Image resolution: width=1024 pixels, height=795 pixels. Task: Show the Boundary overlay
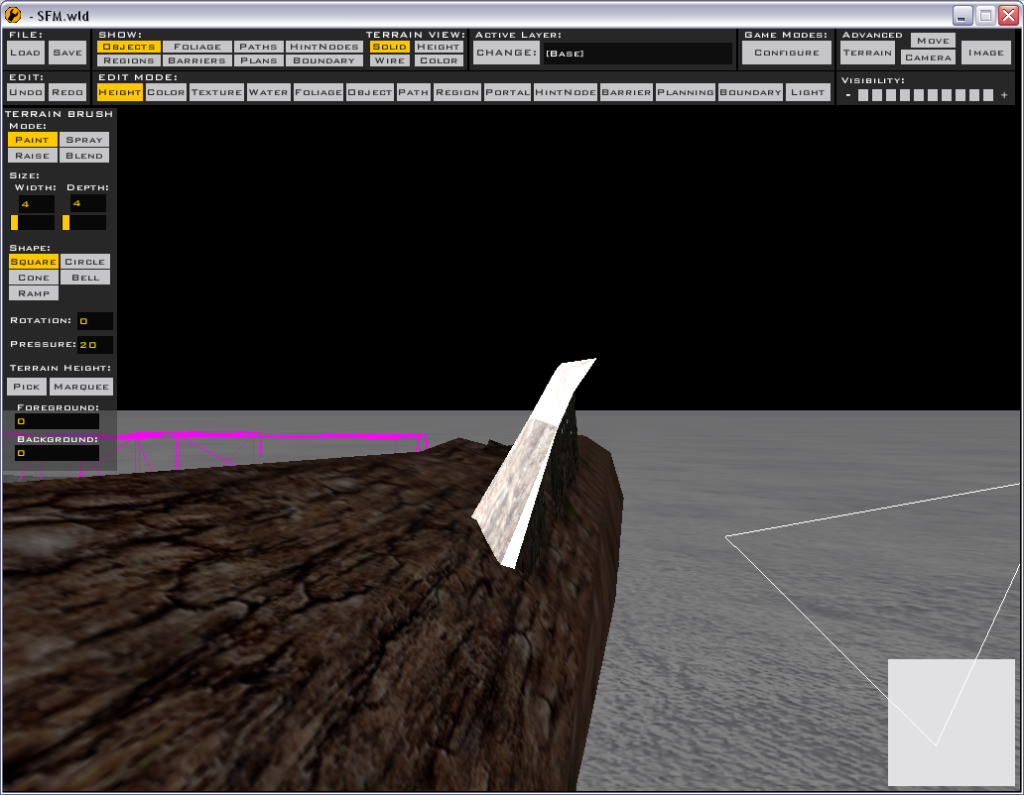coord(324,61)
